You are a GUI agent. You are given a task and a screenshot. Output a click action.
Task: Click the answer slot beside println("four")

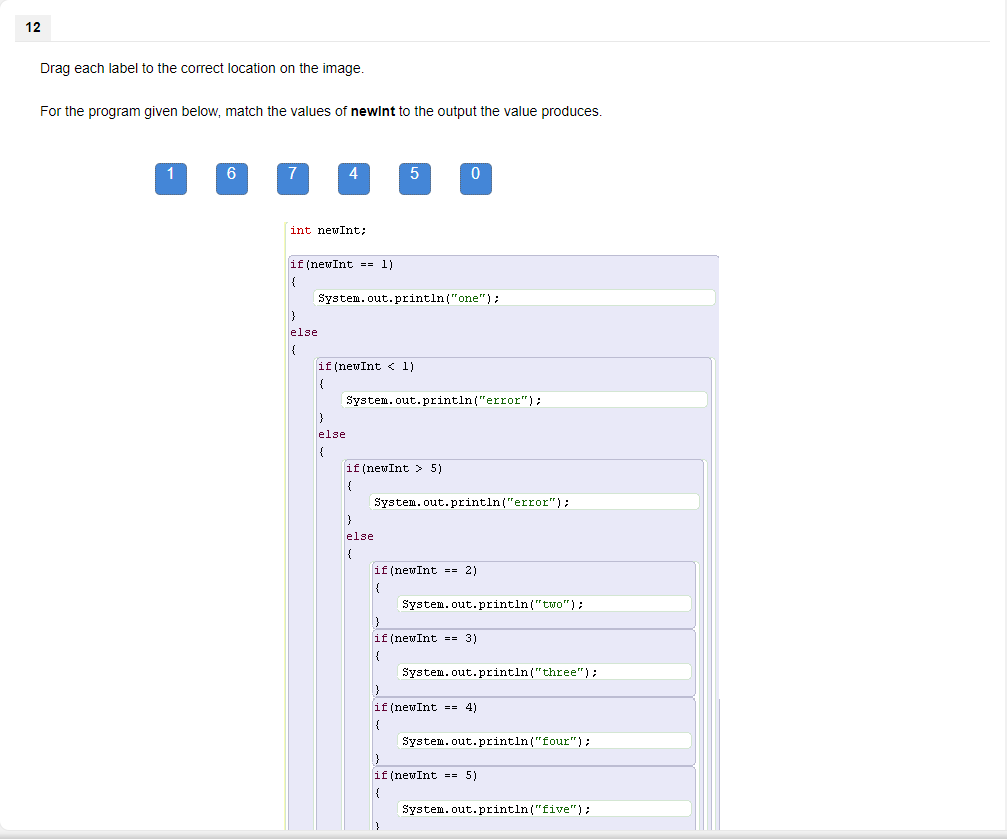[545, 740]
